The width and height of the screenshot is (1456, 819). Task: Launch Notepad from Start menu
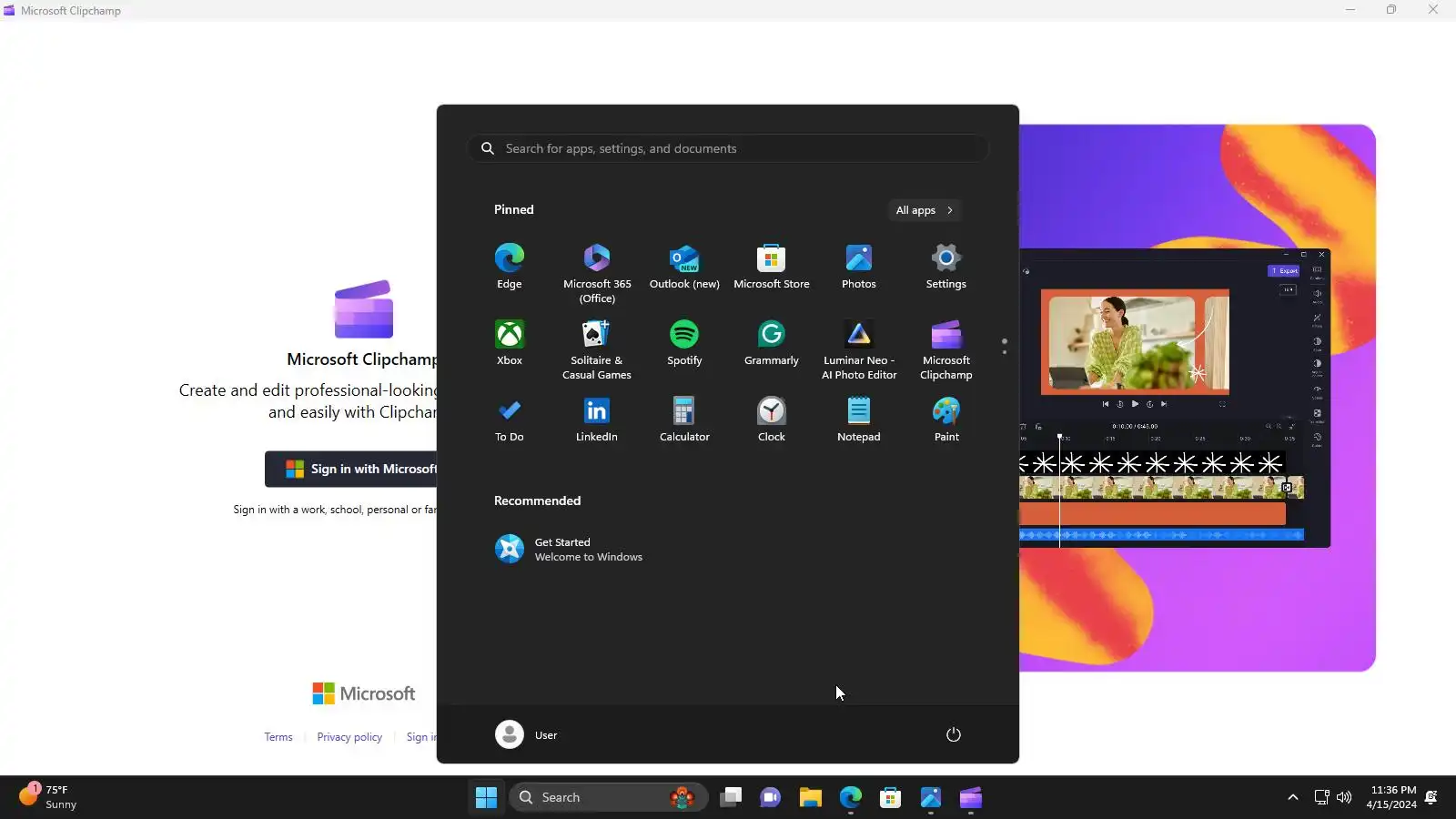[x=859, y=420]
